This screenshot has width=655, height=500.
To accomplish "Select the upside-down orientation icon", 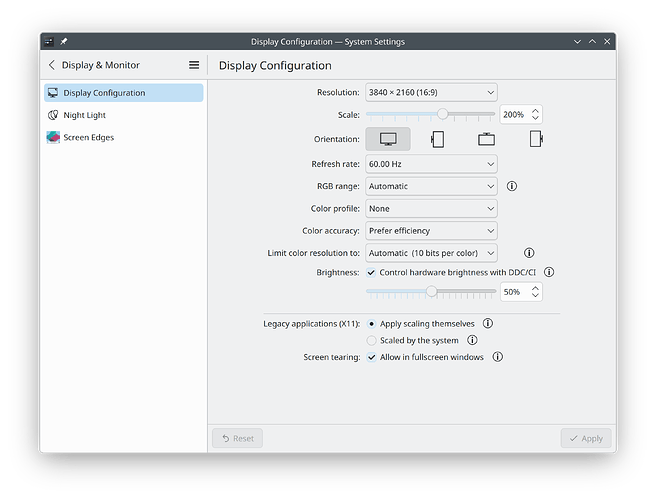I will click(486, 139).
